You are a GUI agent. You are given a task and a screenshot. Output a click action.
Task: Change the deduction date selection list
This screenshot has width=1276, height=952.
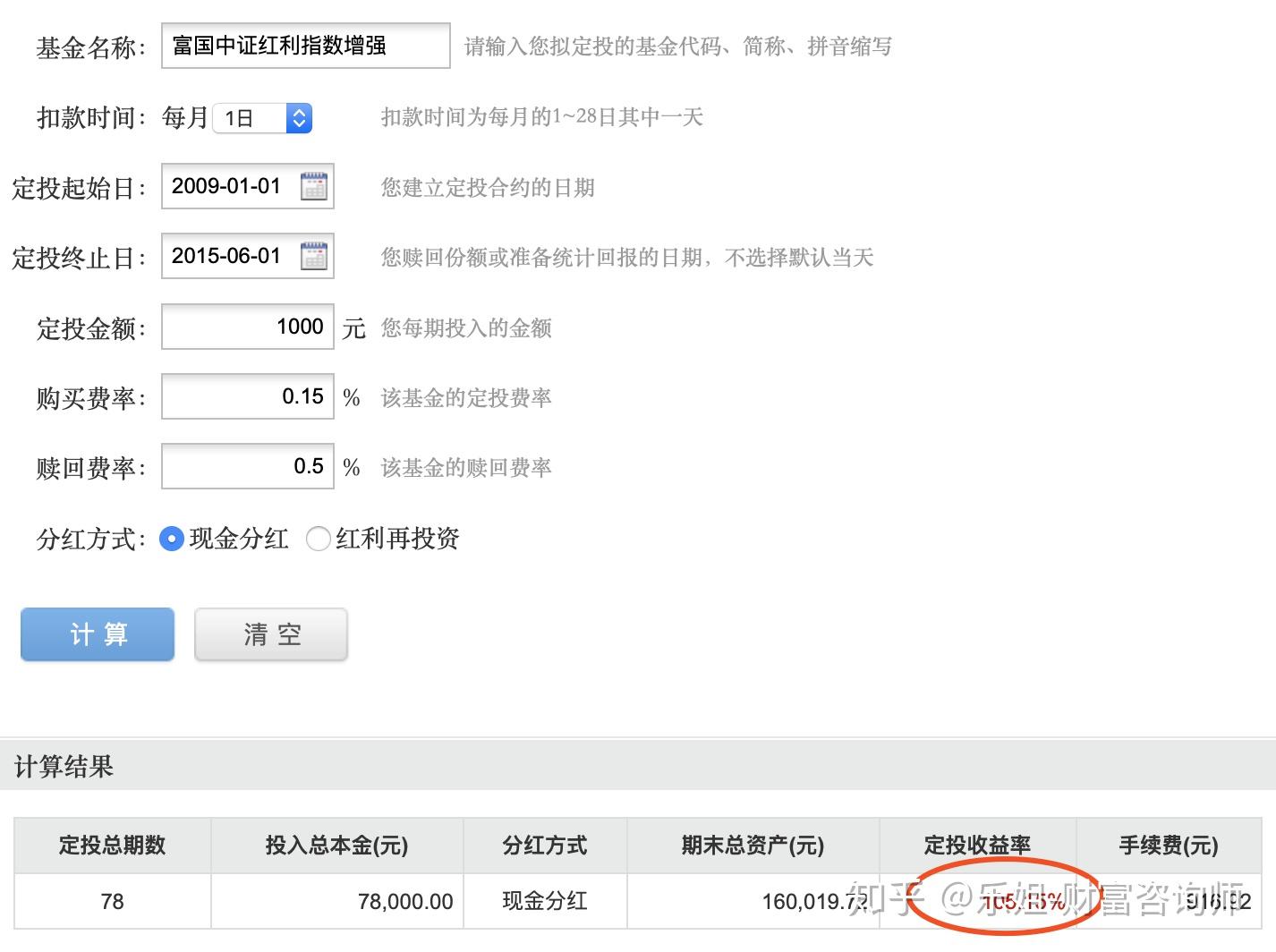(x=262, y=117)
